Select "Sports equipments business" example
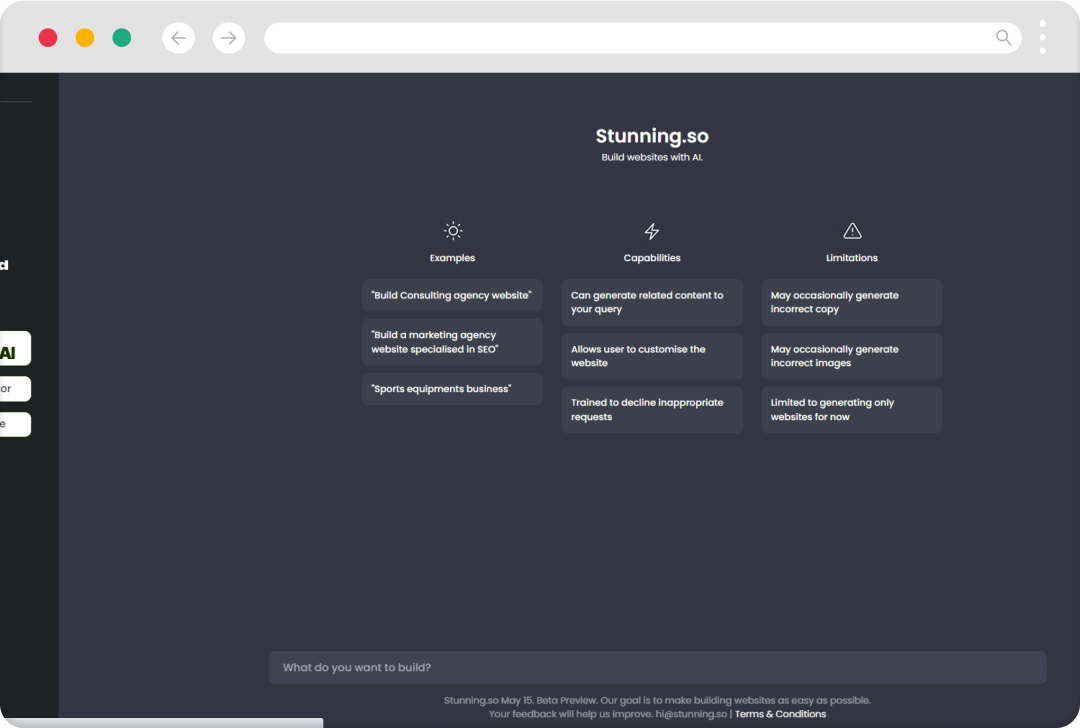Screen dimensions: 1080x728 [453, 389]
